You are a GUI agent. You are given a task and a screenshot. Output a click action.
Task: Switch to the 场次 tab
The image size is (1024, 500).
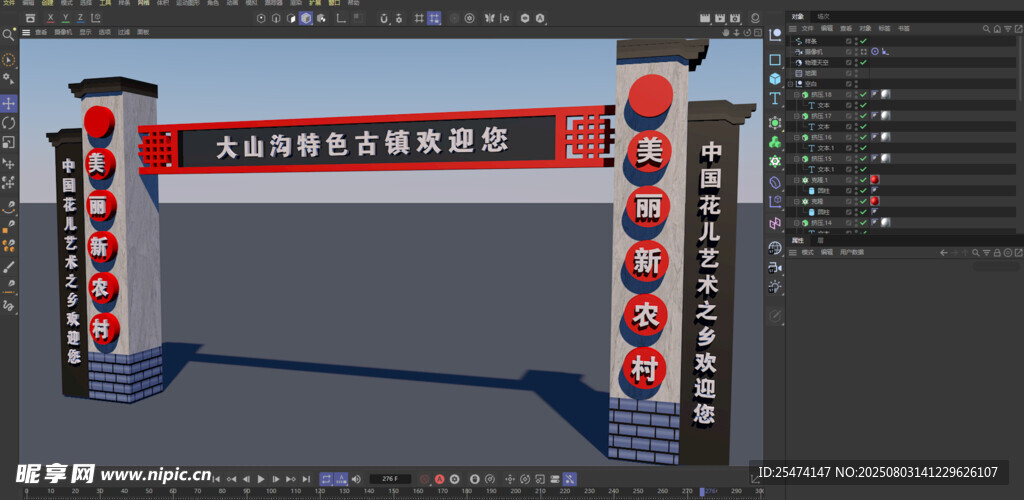pos(823,17)
